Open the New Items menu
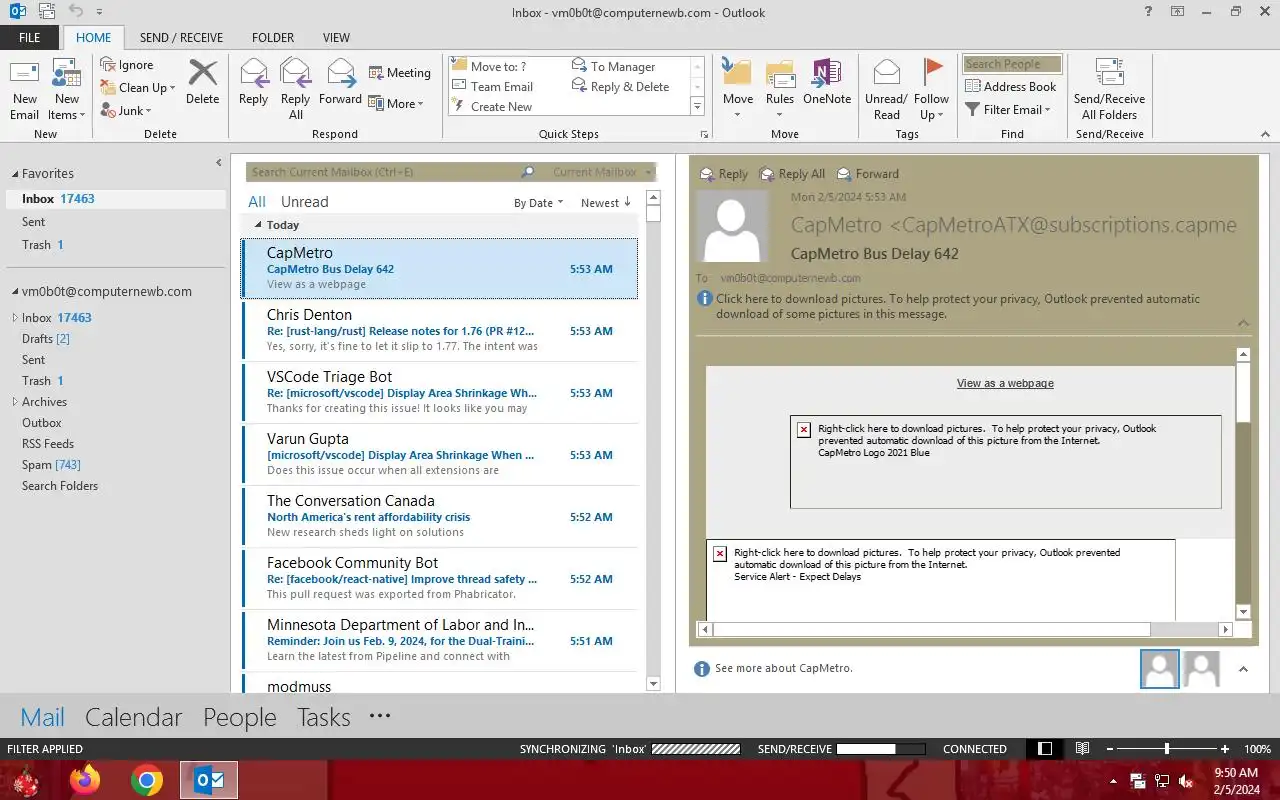 (x=66, y=89)
